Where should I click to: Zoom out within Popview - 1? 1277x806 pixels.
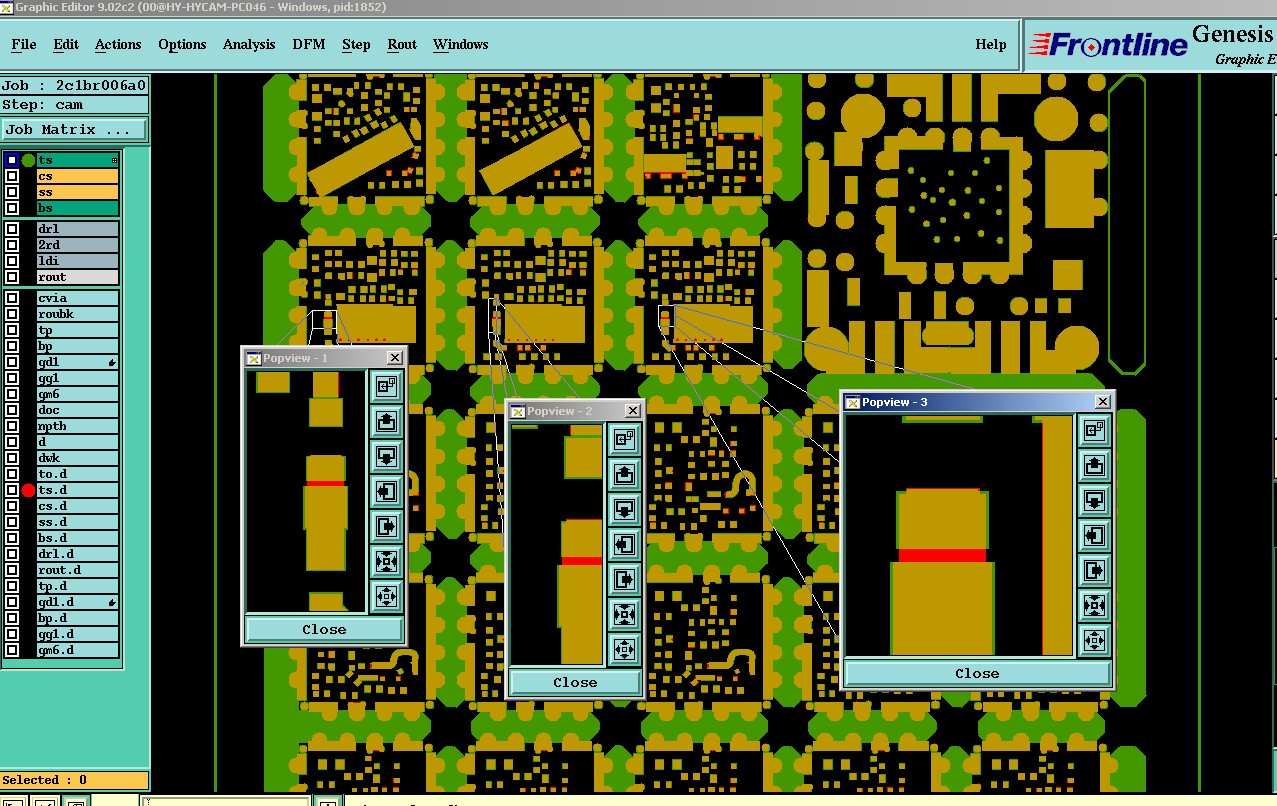[386, 596]
